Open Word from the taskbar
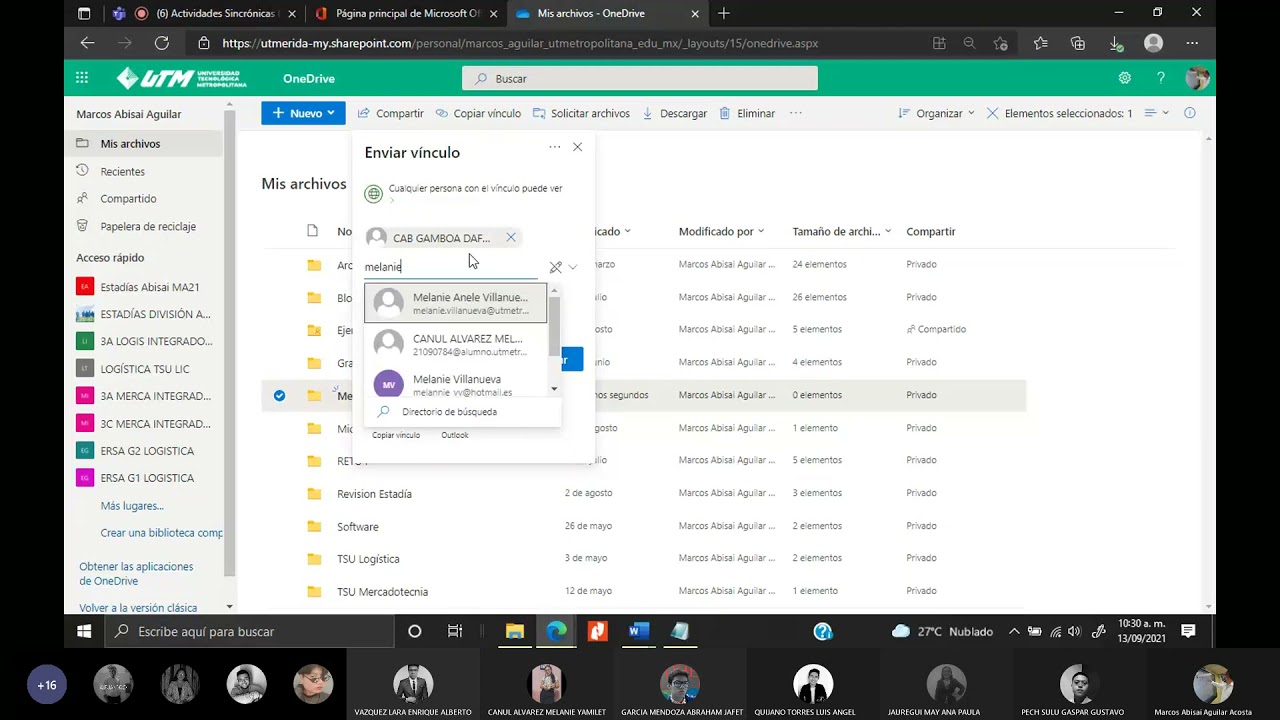 (x=638, y=631)
